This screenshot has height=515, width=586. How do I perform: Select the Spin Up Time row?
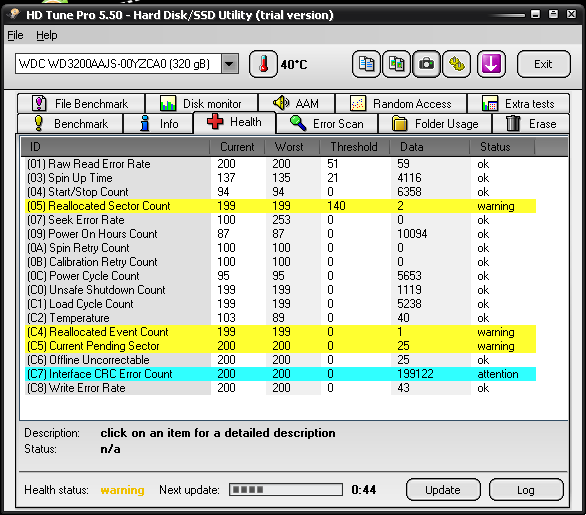280,178
